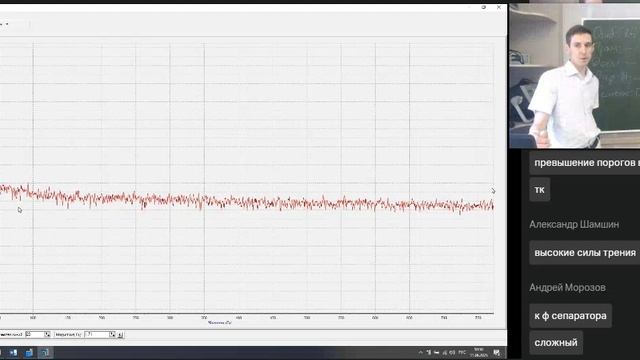The width and height of the screenshot is (640, 360).
Task: Open Андрей Морозов's name in chat
Action: (567, 288)
